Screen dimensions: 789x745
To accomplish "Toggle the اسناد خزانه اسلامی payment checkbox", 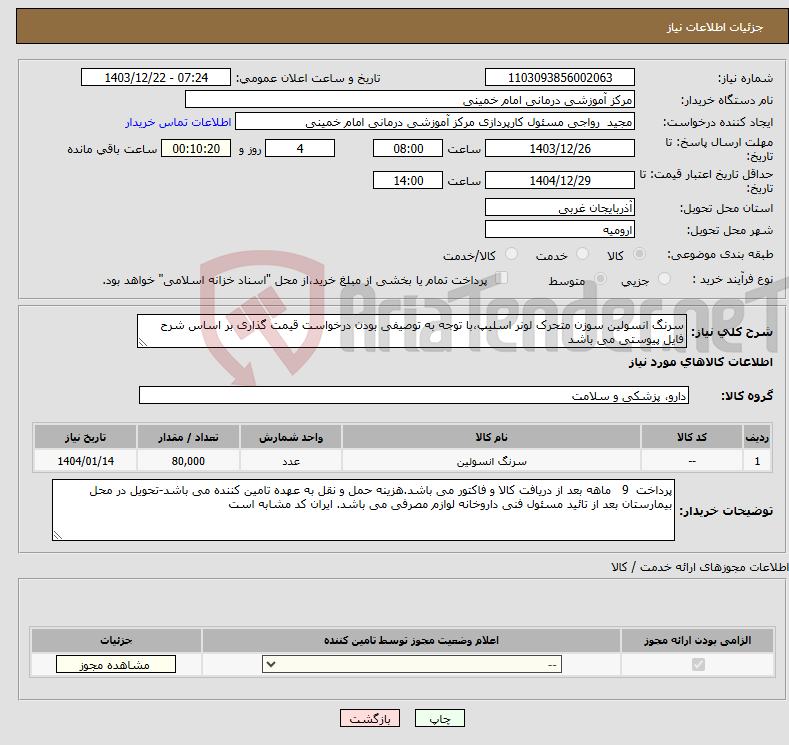I will pos(502,278).
